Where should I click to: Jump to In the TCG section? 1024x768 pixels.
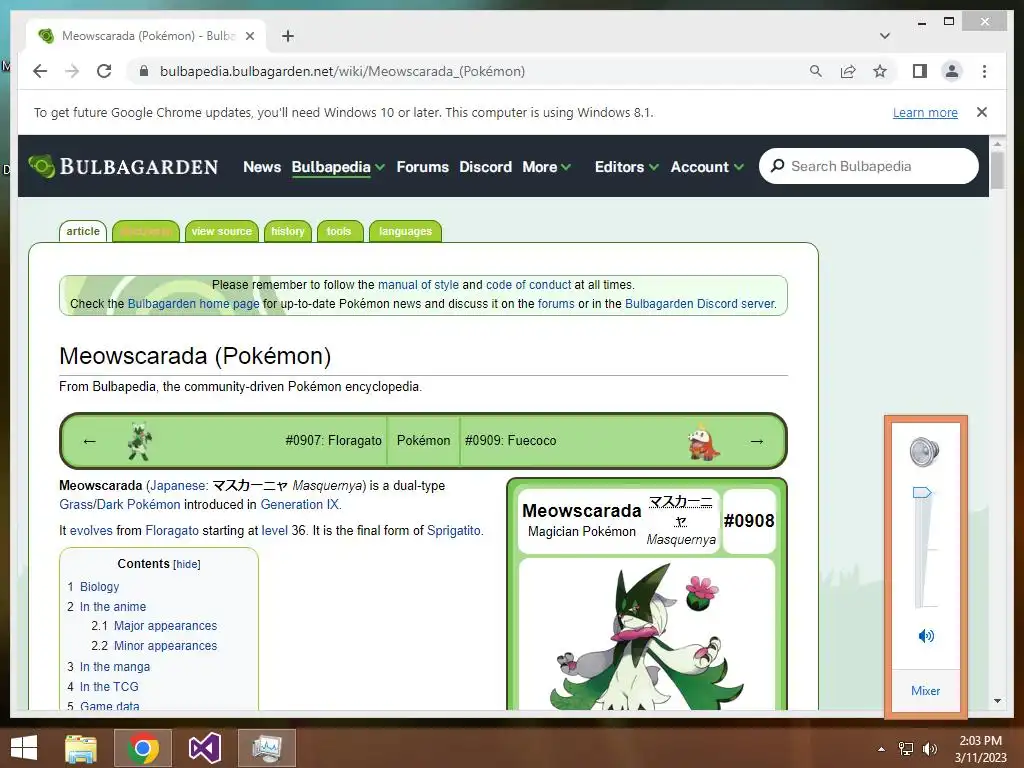[109, 686]
